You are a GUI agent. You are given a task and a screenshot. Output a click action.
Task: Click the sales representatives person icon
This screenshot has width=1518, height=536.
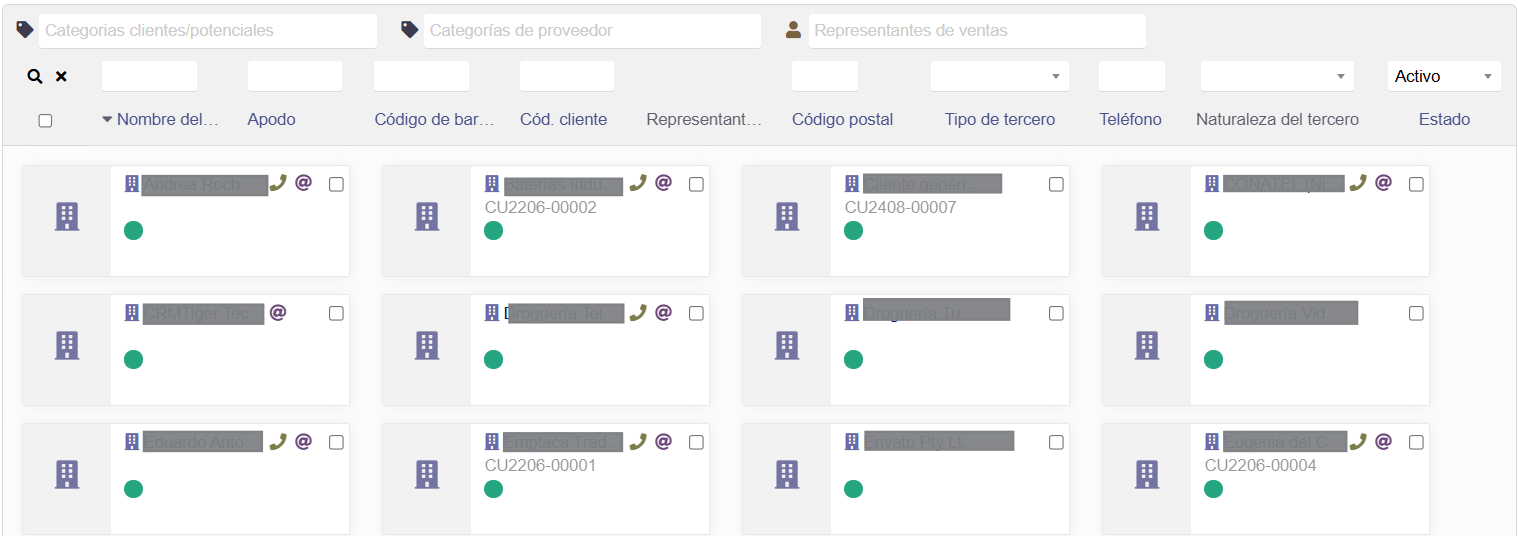pyautogui.click(x=793, y=30)
